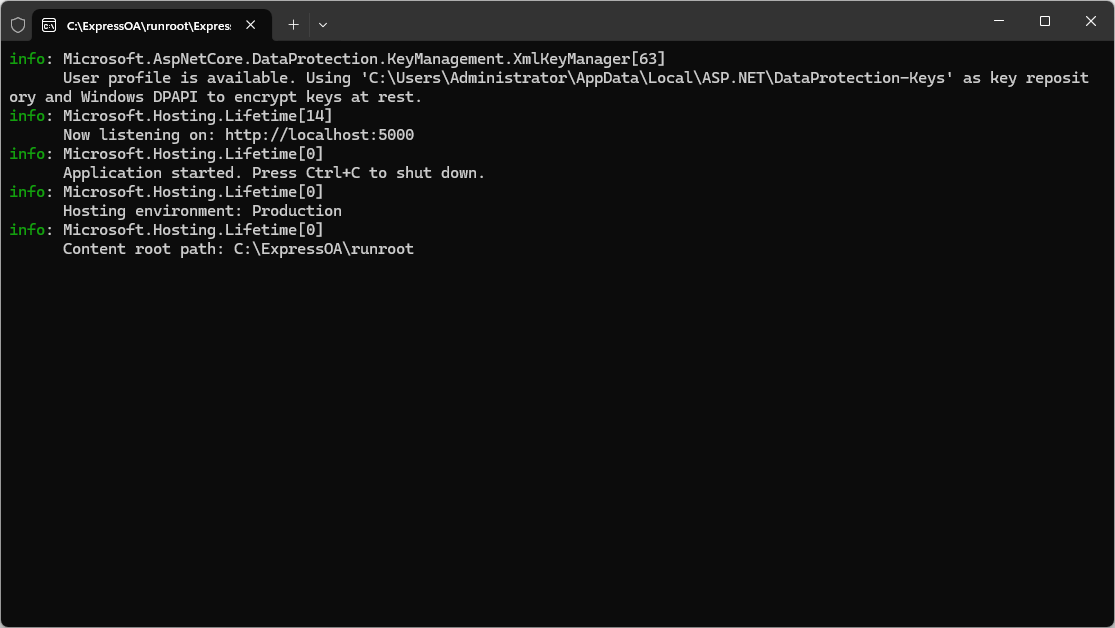
Task: Open a new tab with the plus icon
Action: [293, 24]
